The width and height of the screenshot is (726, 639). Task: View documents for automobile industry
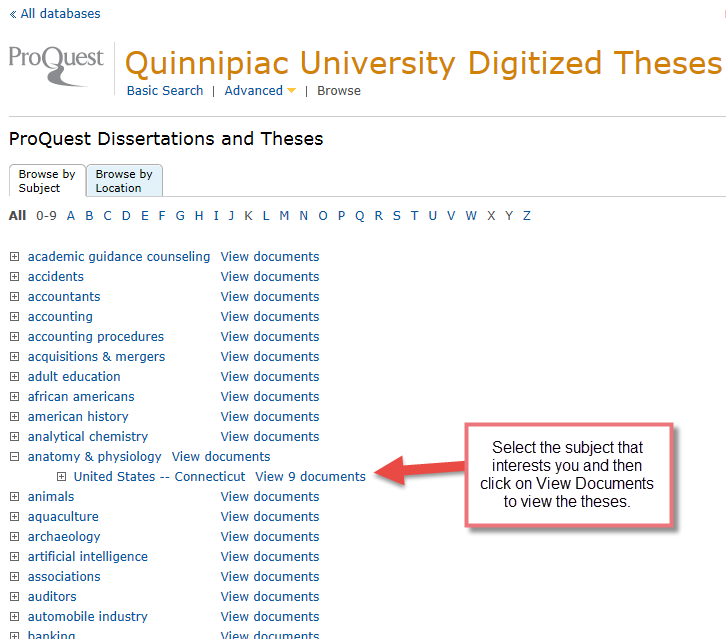tap(270, 616)
